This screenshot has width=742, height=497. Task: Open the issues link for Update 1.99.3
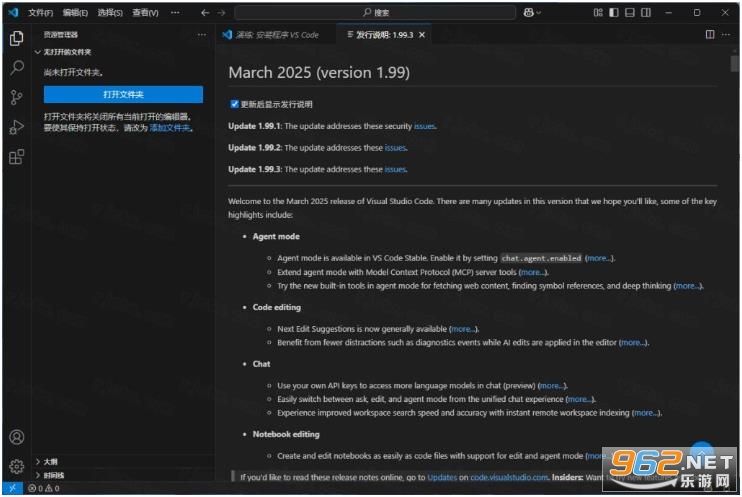[396, 169]
